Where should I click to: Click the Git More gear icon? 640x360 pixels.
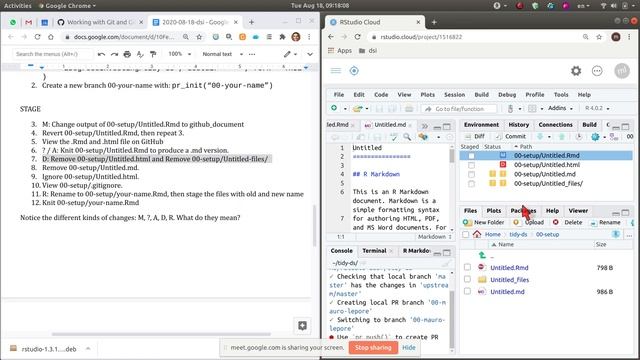tap(595, 137)
